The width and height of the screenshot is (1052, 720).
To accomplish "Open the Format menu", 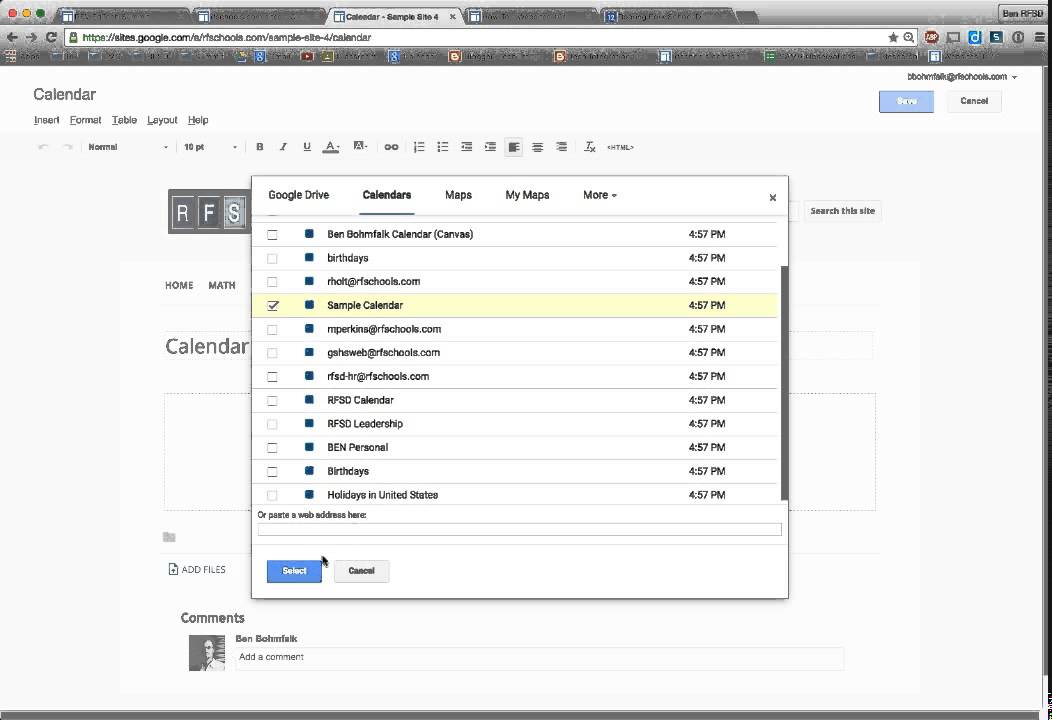I will tap(85, 120).
